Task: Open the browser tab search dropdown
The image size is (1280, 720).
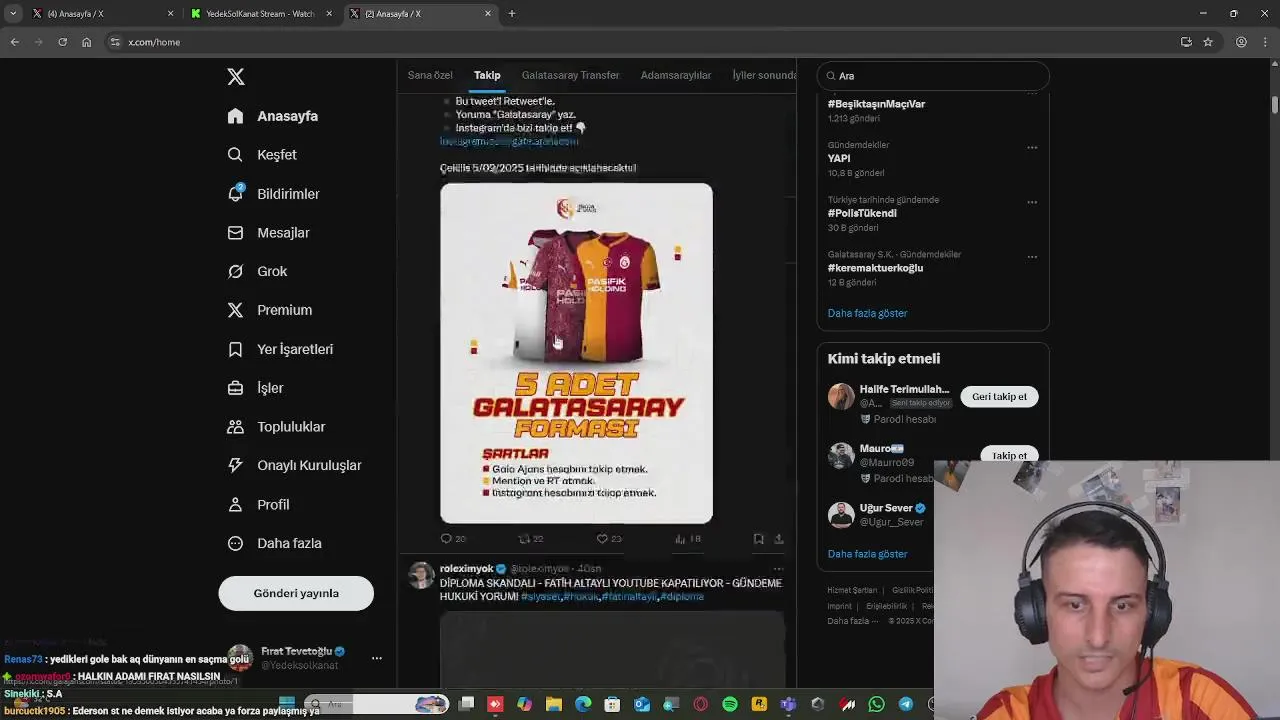Action: click(x=13, y=13)
